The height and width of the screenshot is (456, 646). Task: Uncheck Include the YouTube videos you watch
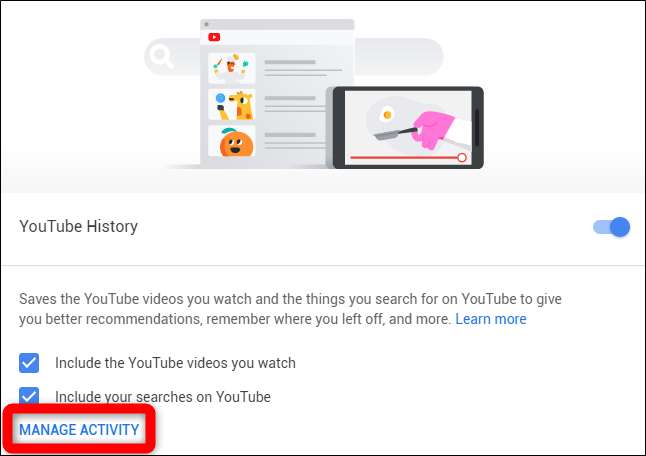click(x=29, y=363)
